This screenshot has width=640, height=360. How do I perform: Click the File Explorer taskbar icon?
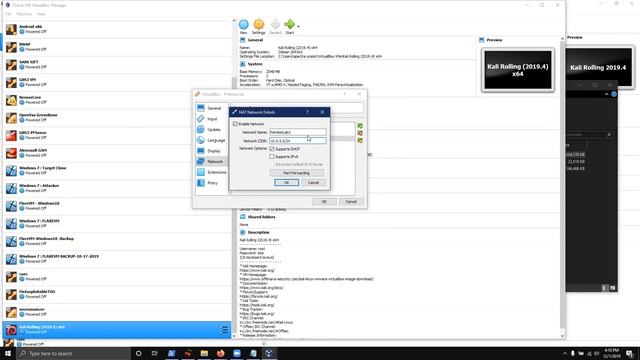pyautogui.click(x=204, y=353)
